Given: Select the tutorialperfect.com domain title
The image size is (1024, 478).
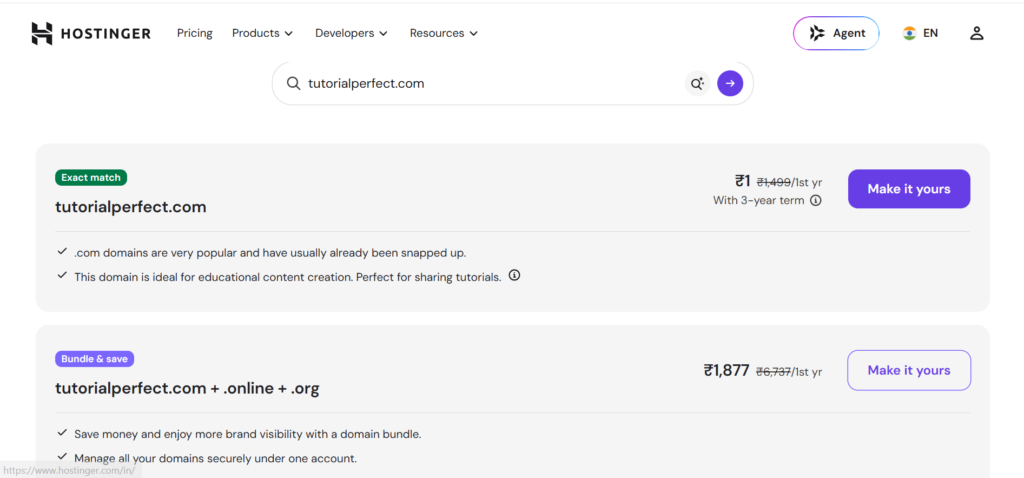Looking at the screenshot, I should (x=131, y=208).
